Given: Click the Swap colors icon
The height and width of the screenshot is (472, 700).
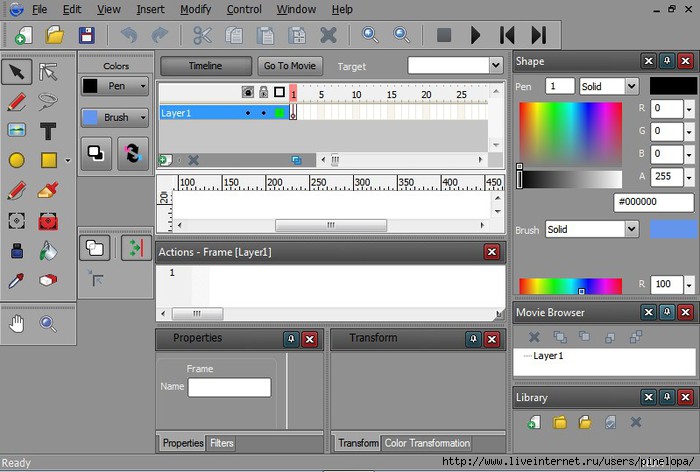Looking at the screenshot, I should point(132,153).
